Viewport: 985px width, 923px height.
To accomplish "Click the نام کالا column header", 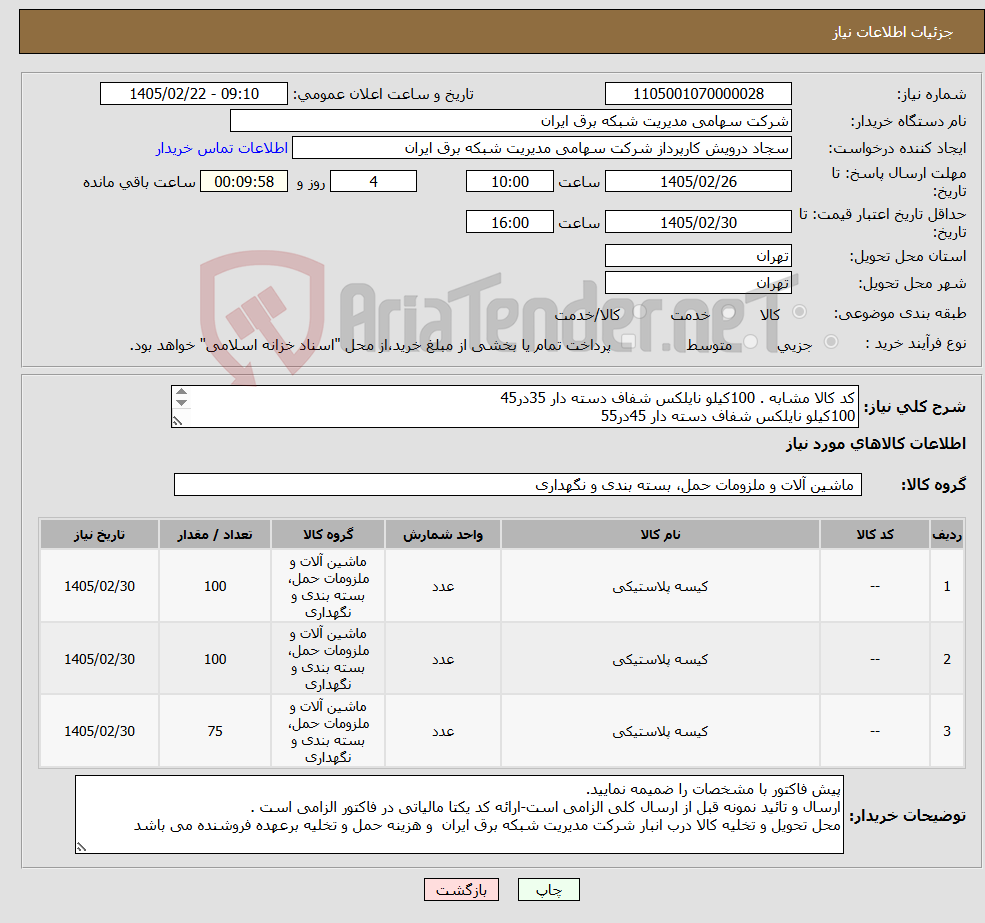I will pyautogui.click(x=660, y=534).
